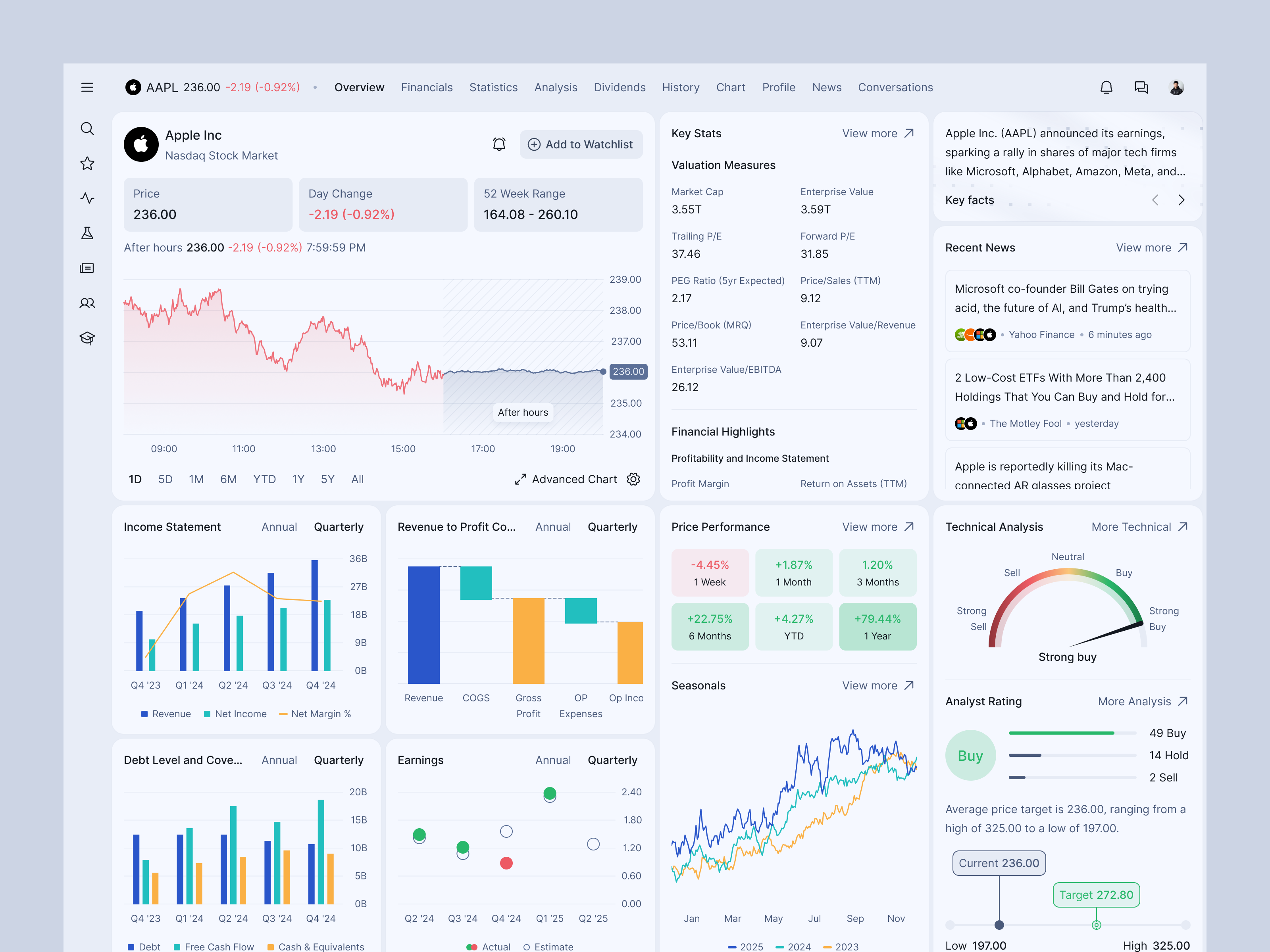Click More Technical arrow icon
This screenshot has width=1270, height=952.
pyautogui.click(x=1183, y=527)
